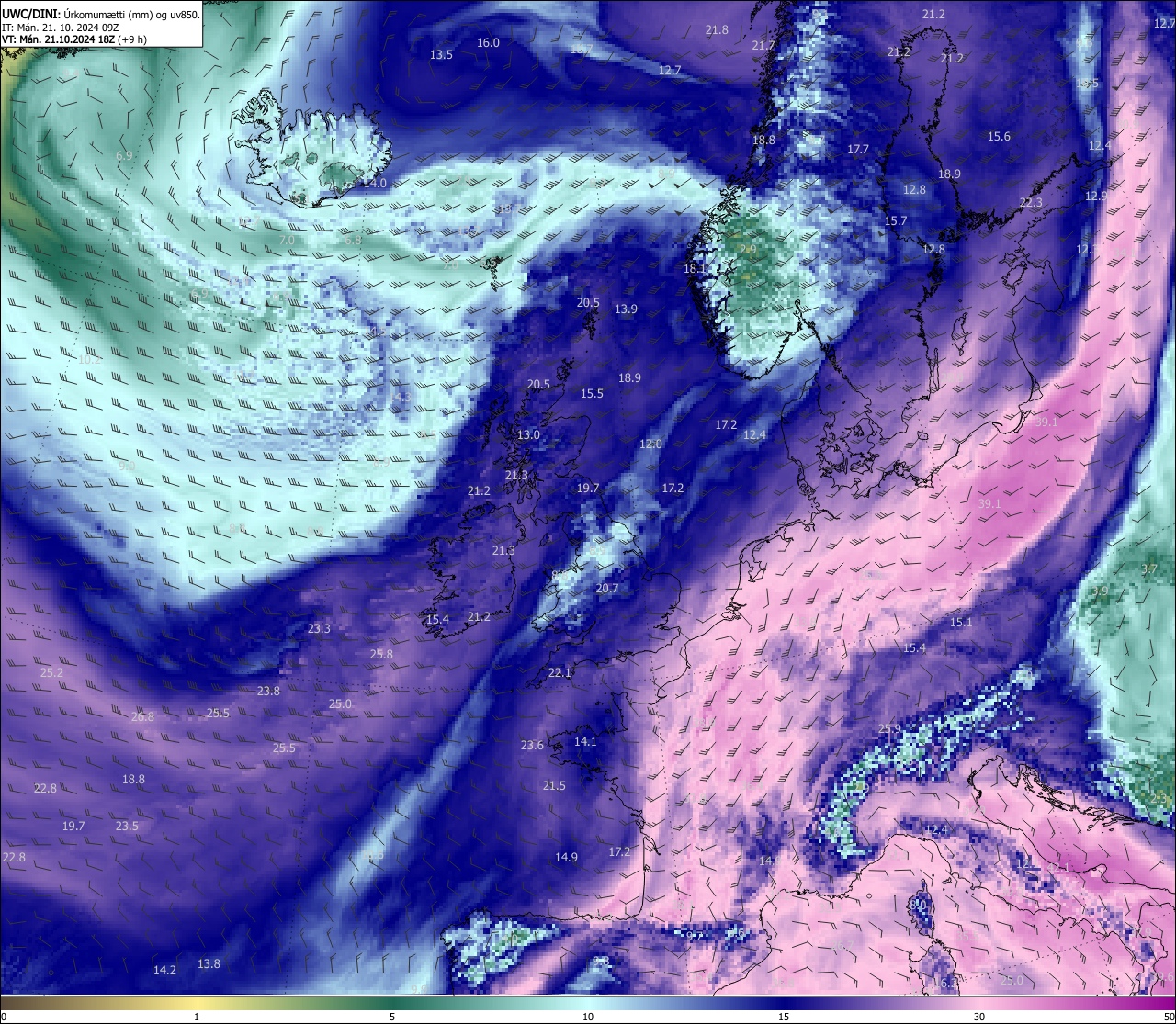
Task: Click the '10' tick on the color scale
Action: coord(588,1017)
